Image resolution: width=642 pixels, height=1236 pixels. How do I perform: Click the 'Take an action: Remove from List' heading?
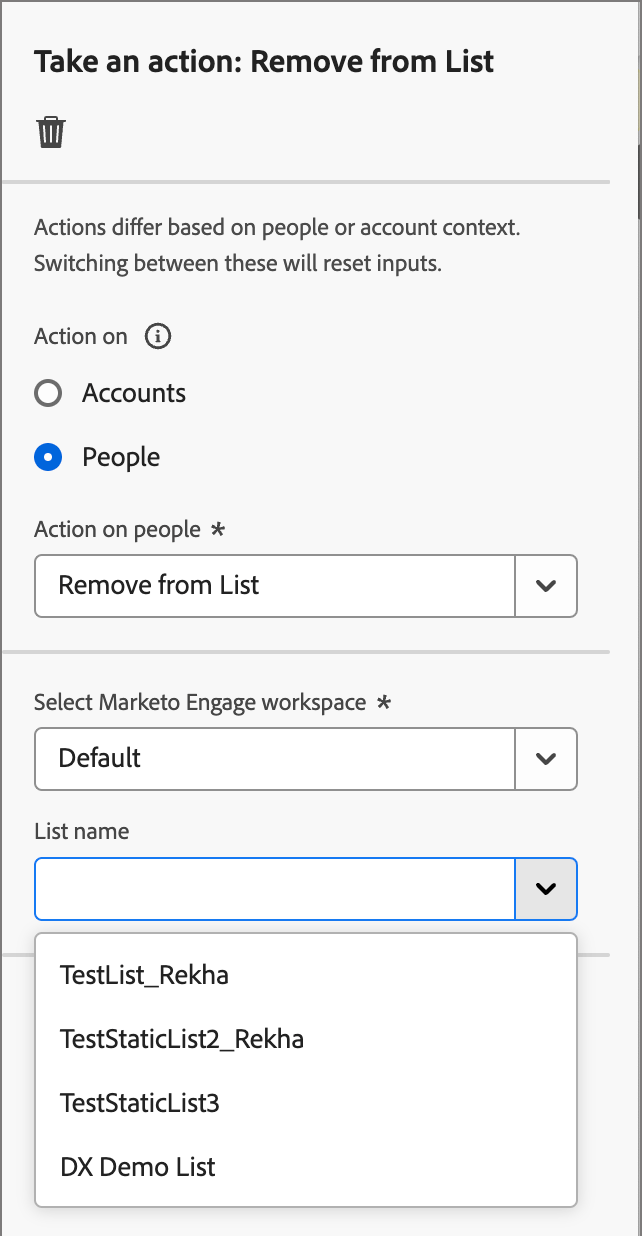(x=264, y=62)
